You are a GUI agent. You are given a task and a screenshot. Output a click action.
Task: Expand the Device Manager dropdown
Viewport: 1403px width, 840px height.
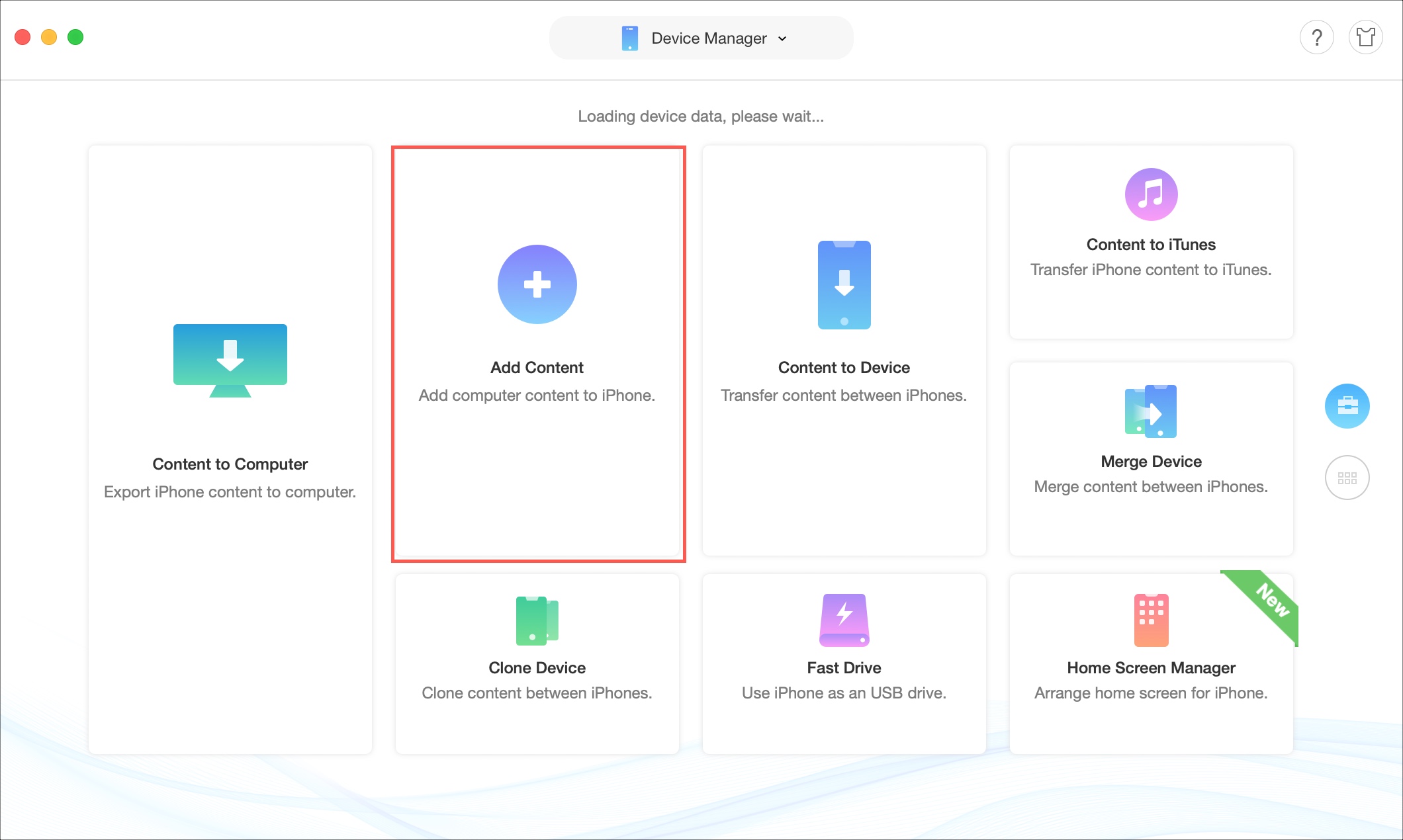coord(708,38)
